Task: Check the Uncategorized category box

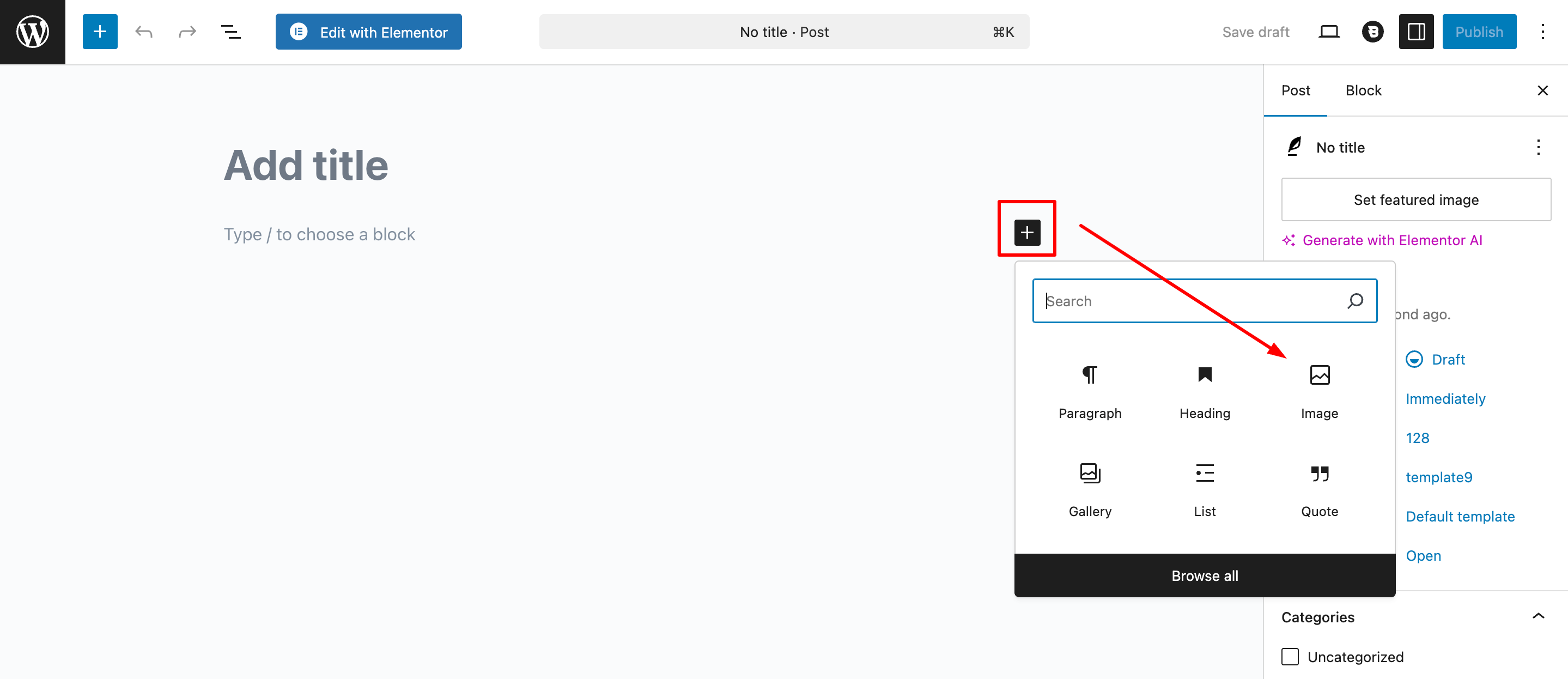Action: (x=1290, y=657)
